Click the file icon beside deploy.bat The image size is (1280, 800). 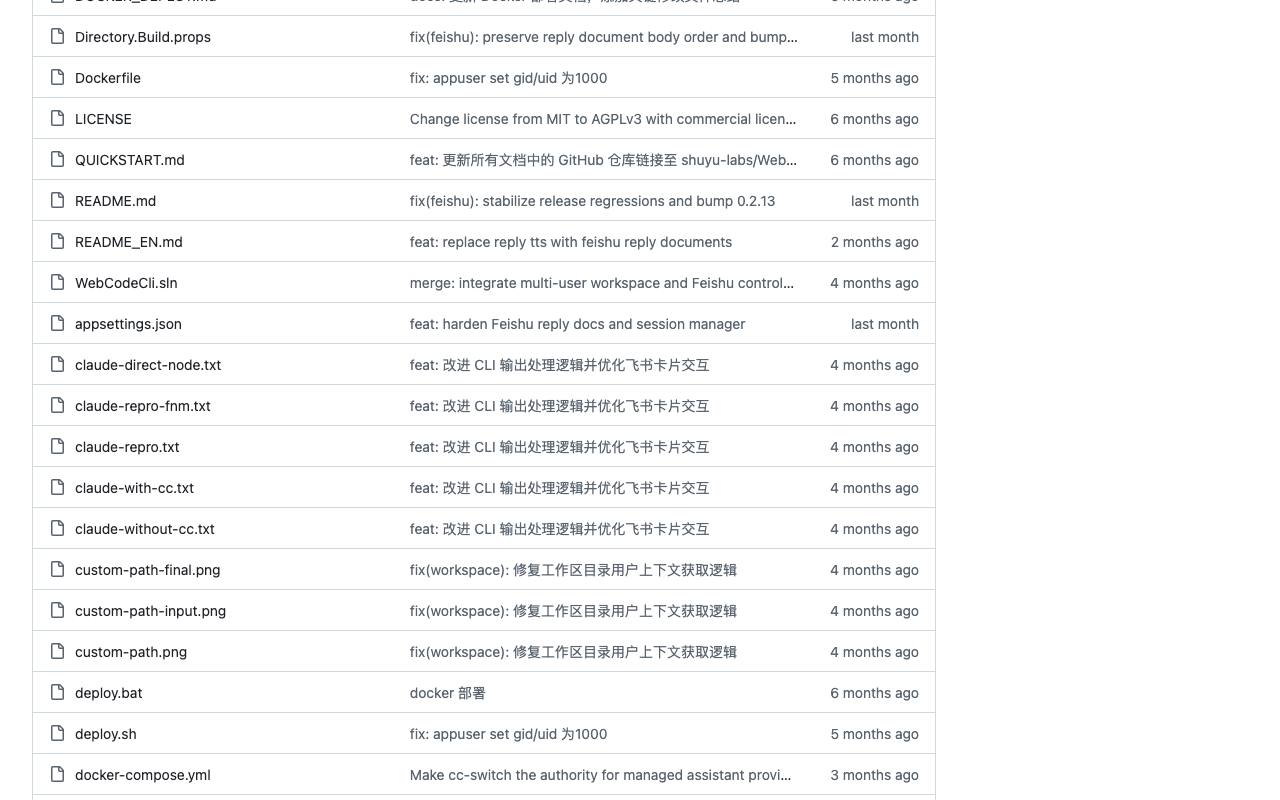tap(58, 693)
